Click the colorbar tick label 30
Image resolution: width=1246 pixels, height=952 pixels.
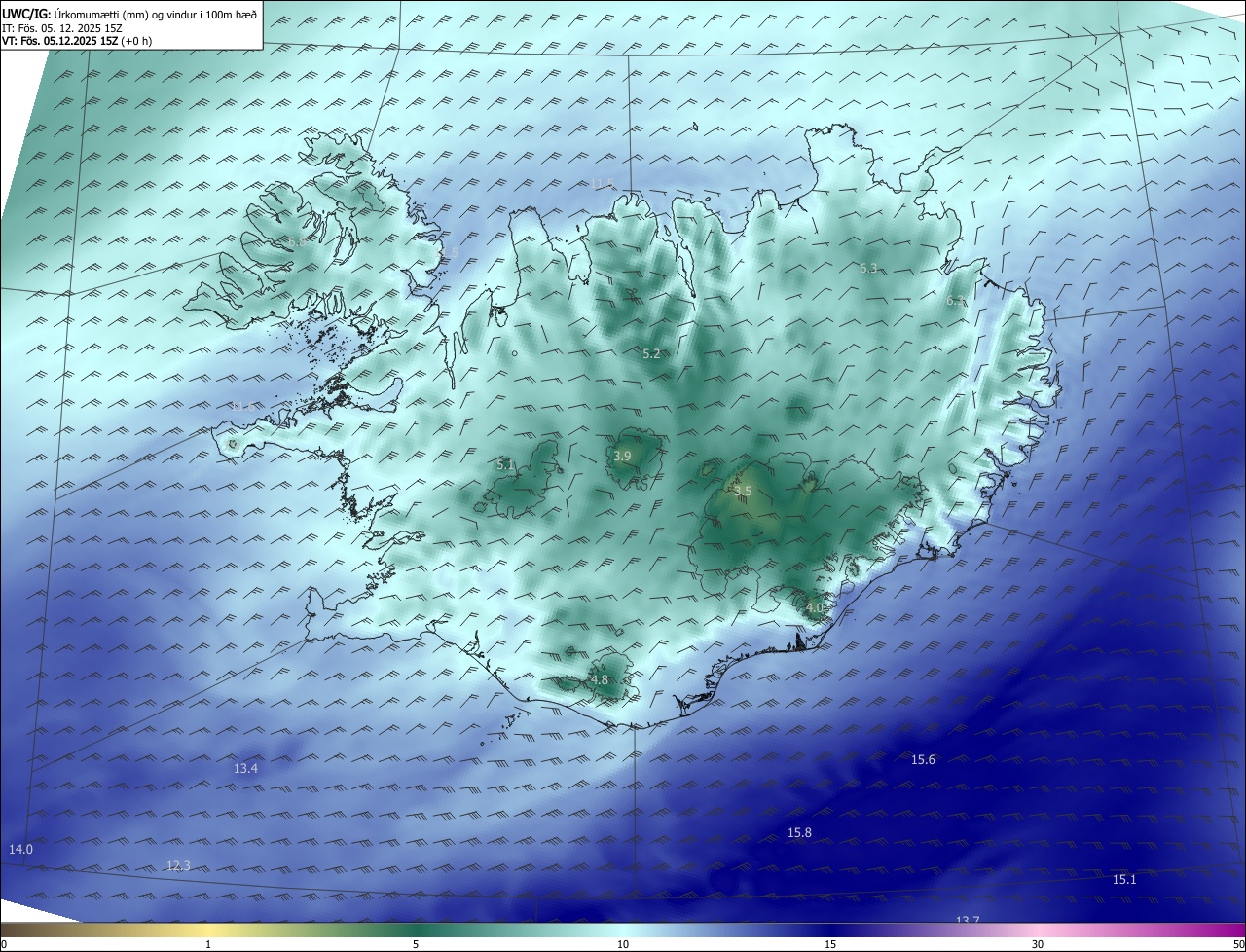pyautogui.click(x=1038, y=944)
